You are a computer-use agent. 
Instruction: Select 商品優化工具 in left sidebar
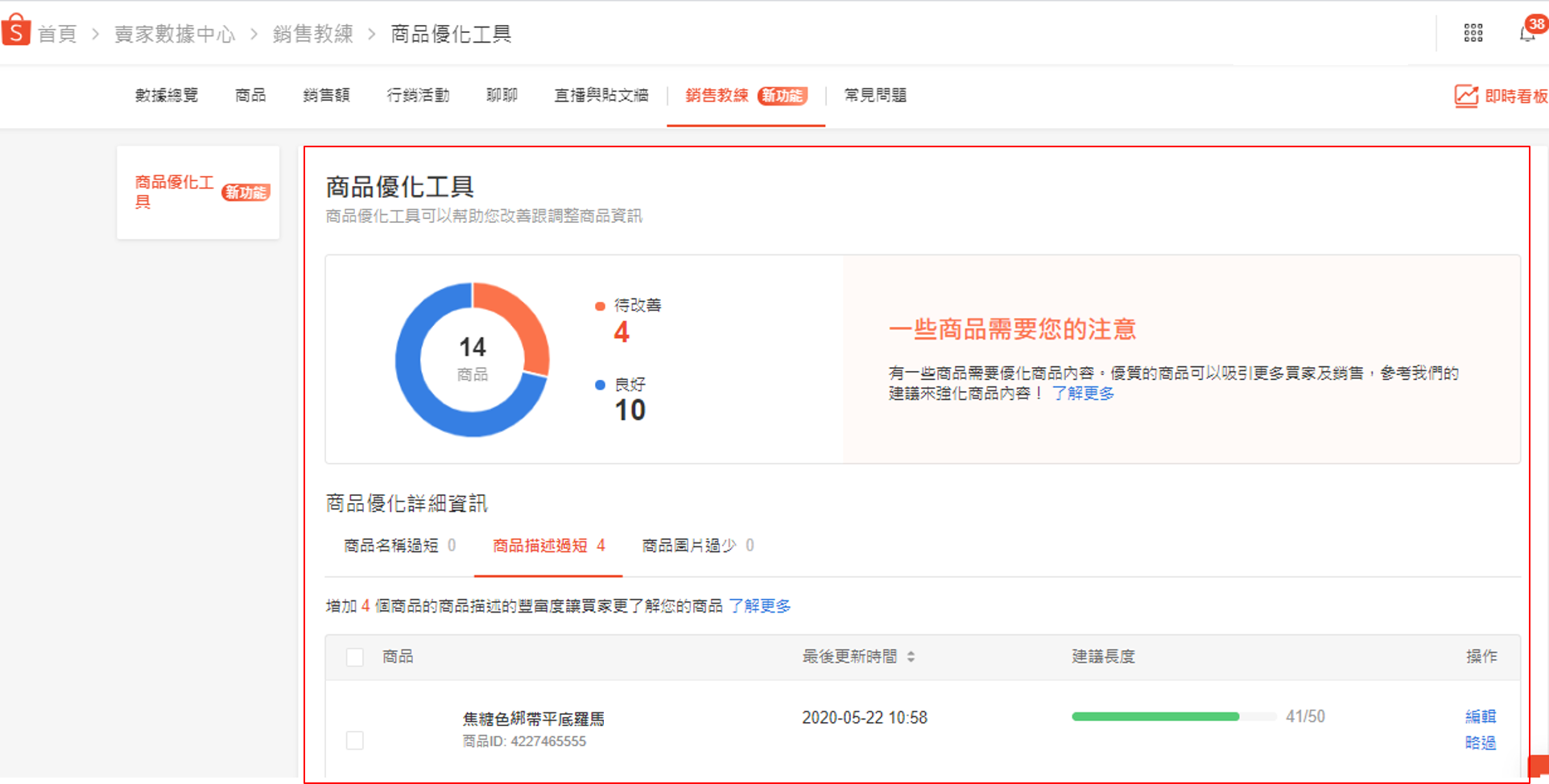(x=174, y=192)
